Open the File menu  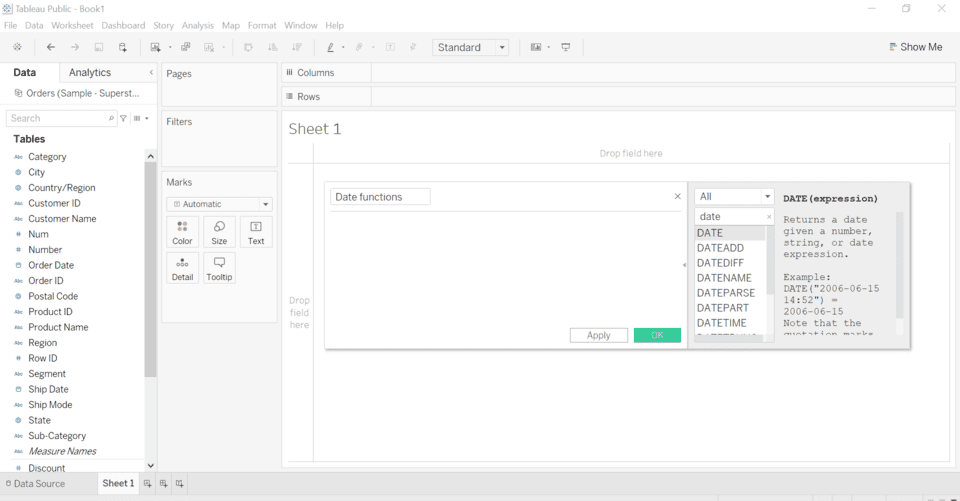[10, 25]
